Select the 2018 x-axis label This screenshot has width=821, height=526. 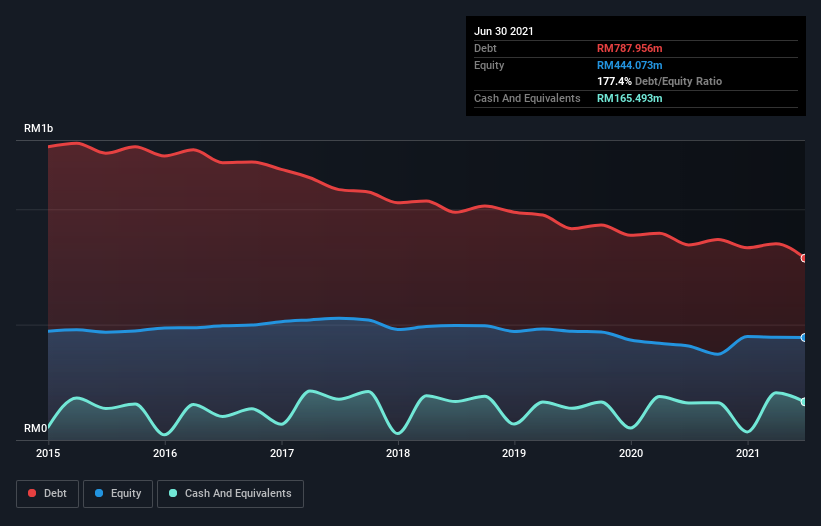[x=398, y=453]
